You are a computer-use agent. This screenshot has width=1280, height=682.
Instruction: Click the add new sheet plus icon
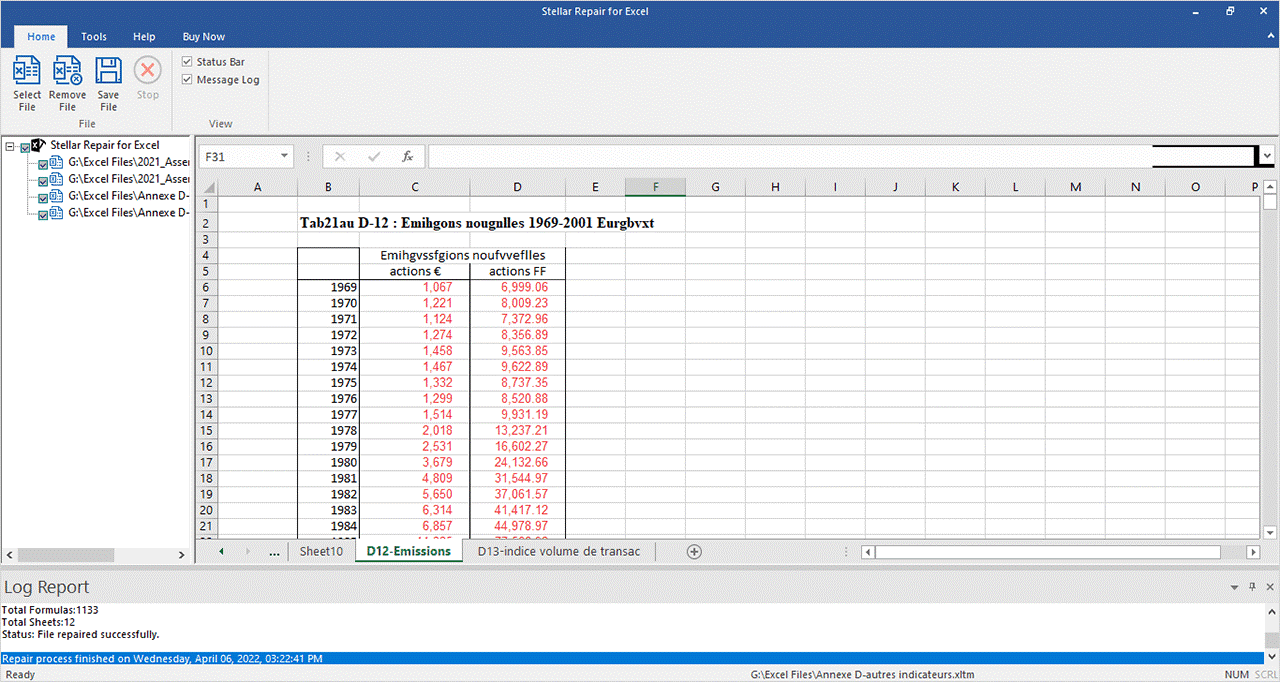click(694, 552)
